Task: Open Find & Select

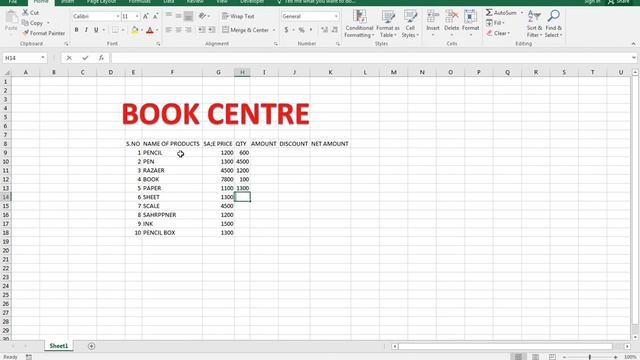Action: [553, 24]
